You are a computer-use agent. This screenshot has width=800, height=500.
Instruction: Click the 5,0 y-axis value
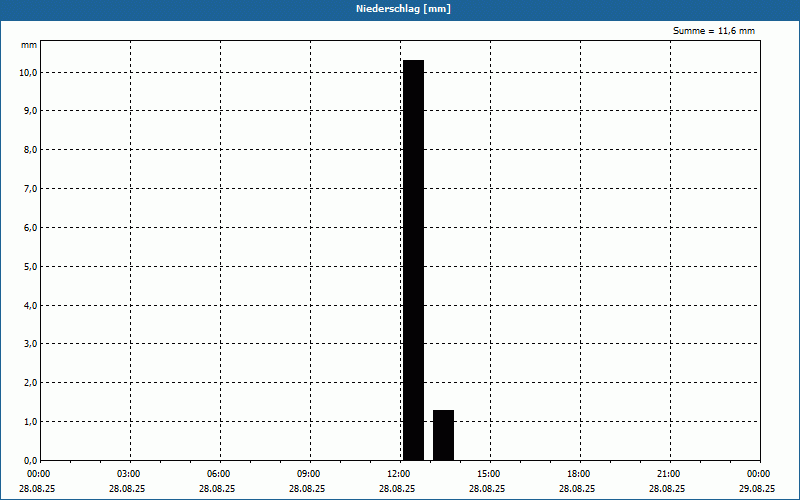click(31, 266)
